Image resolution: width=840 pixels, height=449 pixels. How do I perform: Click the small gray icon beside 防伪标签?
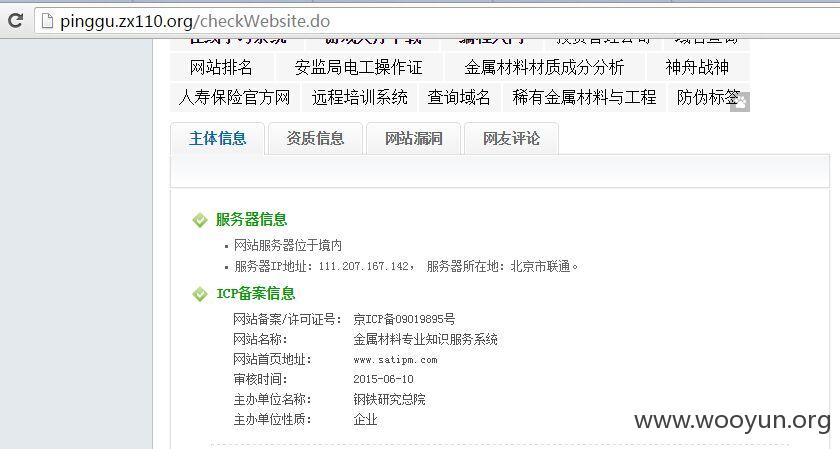pyautogui.click(x=740, y=102)
